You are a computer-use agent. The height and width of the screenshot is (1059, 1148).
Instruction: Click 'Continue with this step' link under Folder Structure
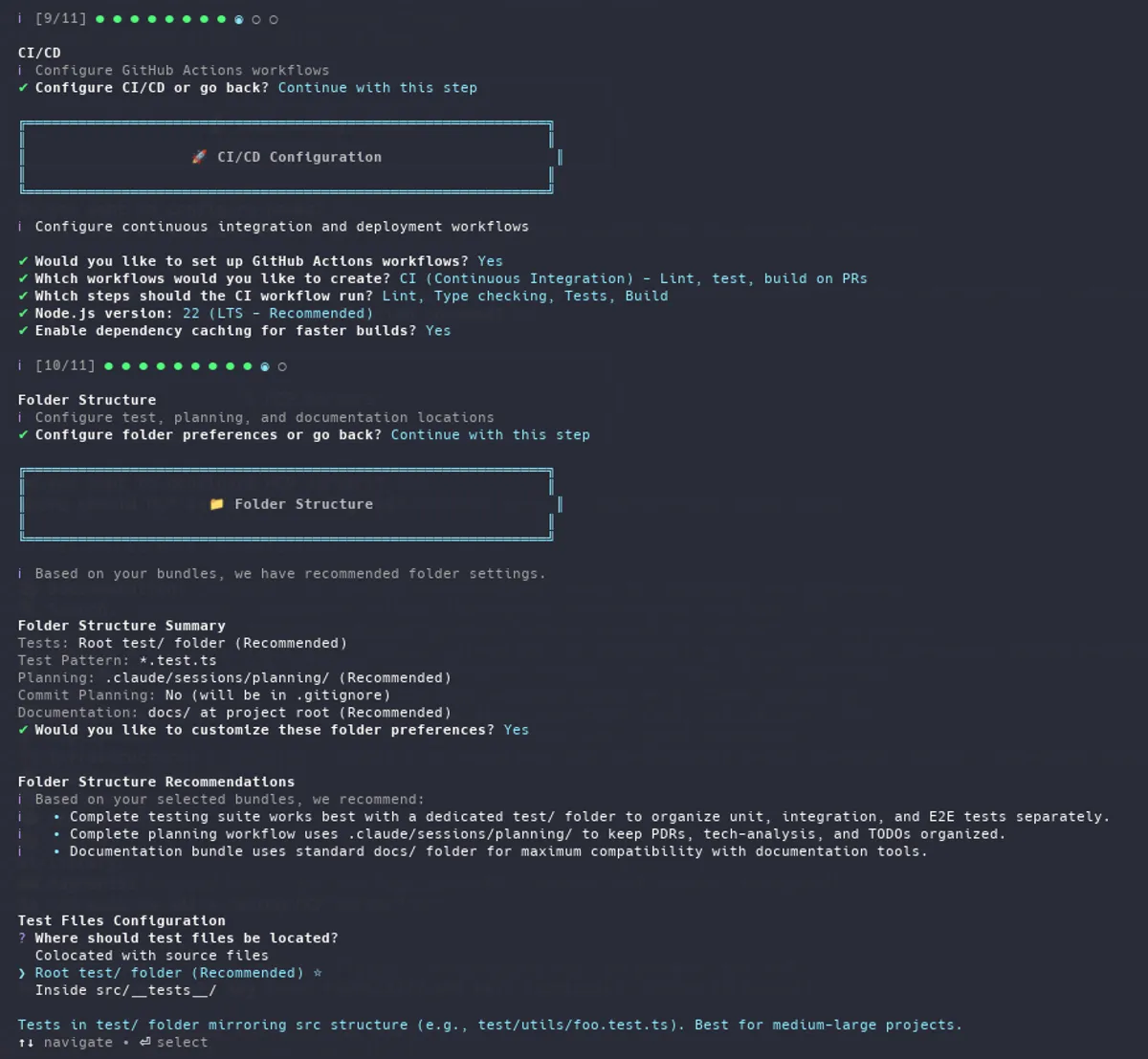[490, 434]
